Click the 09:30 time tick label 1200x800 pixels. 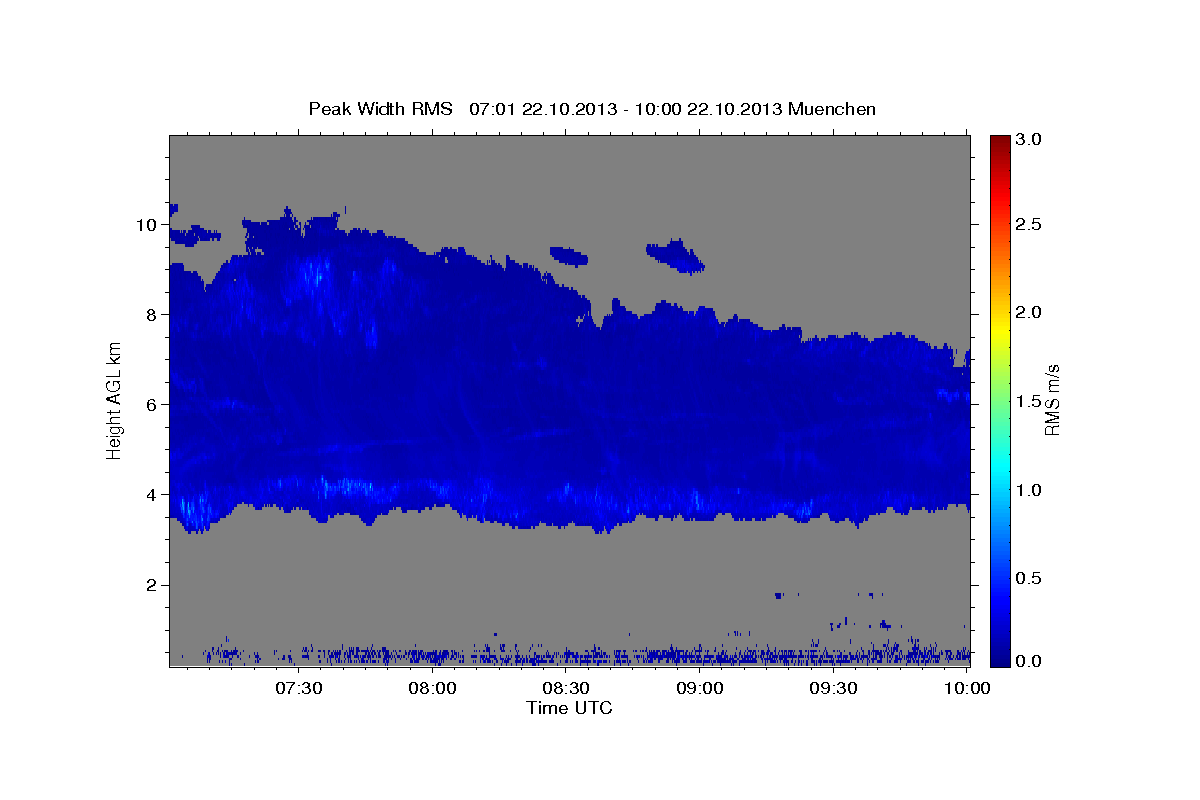click(x=833, y=689)
